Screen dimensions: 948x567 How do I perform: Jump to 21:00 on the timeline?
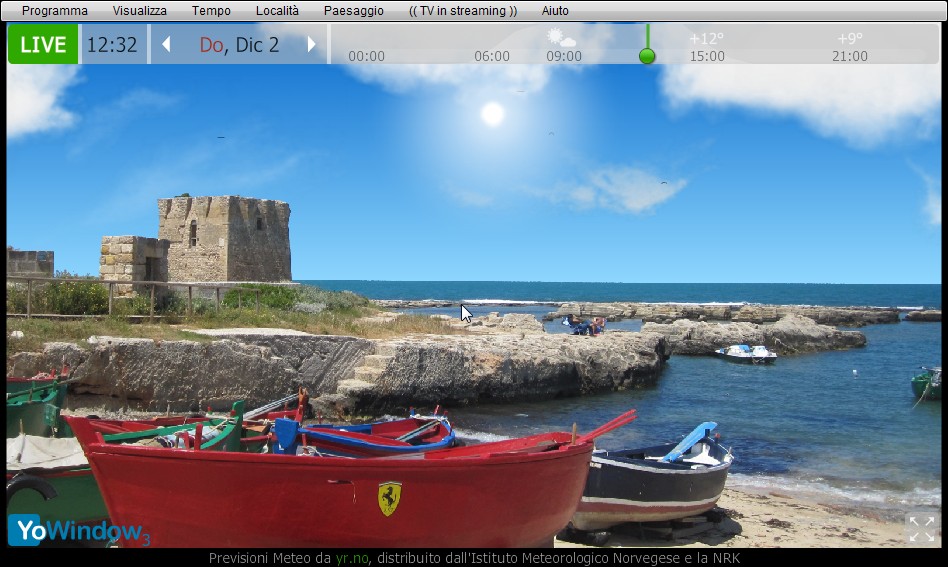(849, 56)
